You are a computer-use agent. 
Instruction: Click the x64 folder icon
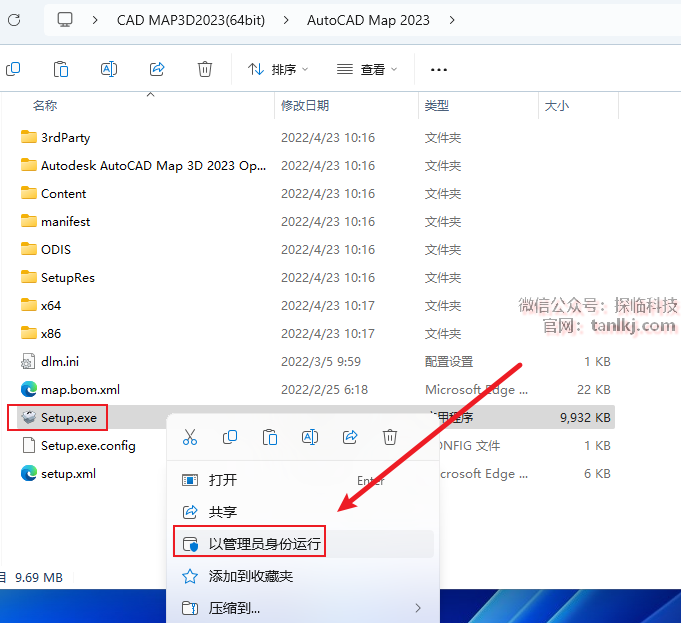point(29,305)
